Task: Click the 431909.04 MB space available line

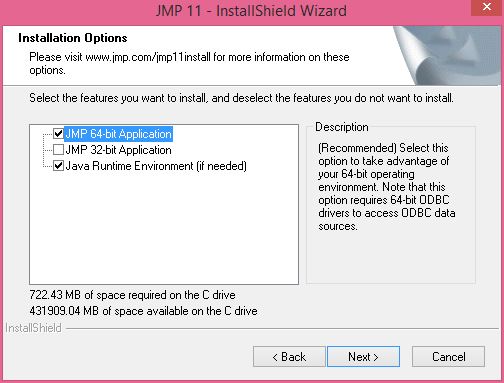Action: tap(143, 311)
